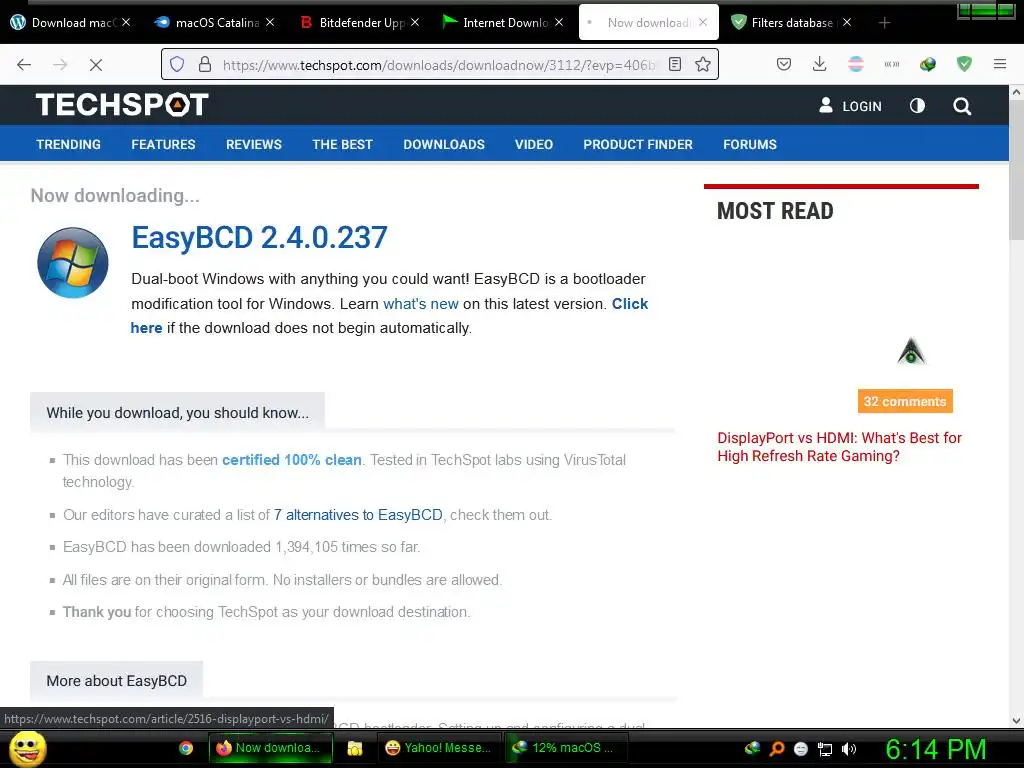Click the TechSpot logo
Viewport: 1024px width, 768px height.
coord(122,104)
